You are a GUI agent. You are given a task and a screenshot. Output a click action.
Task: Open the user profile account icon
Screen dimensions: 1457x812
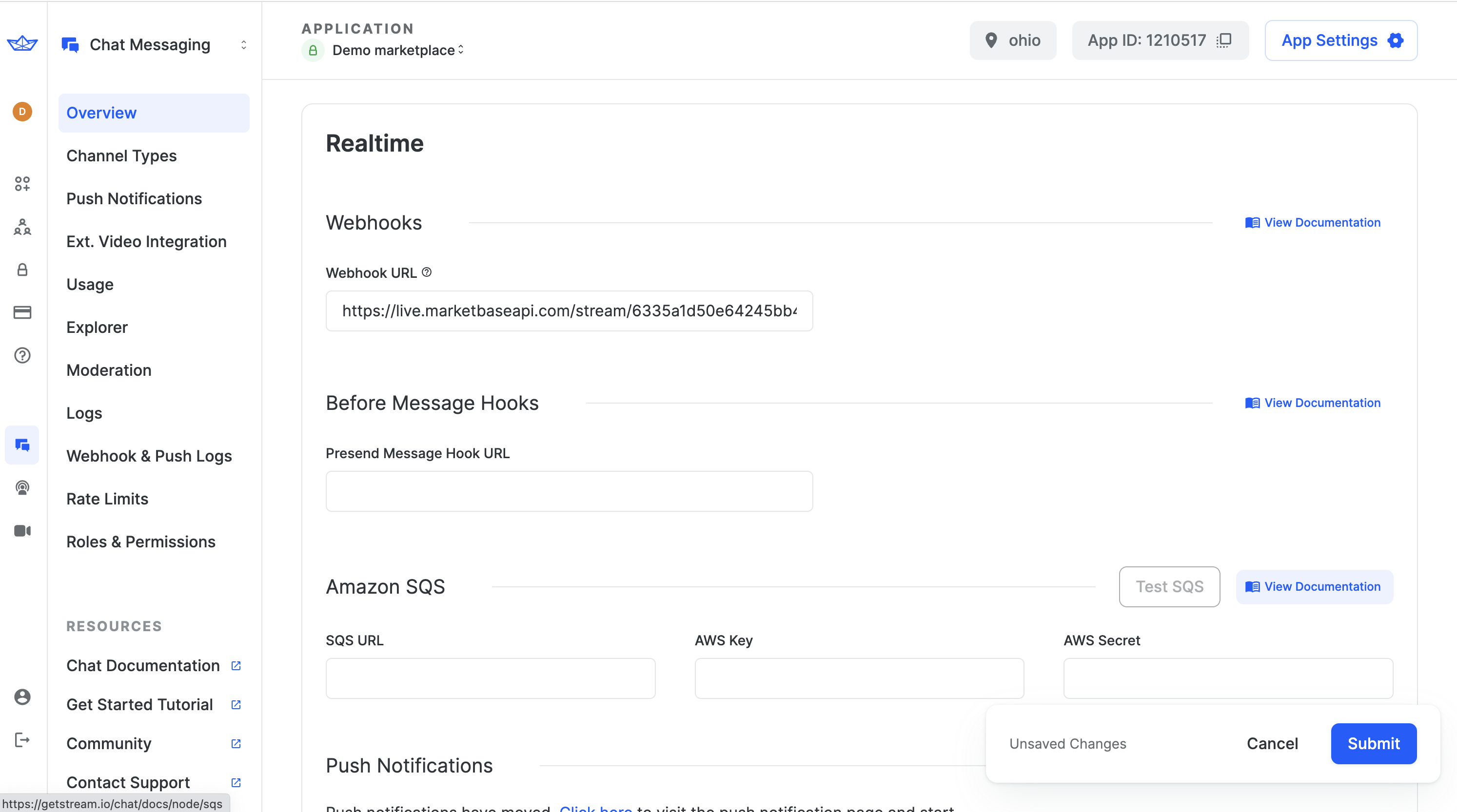[x=22, y=696]
